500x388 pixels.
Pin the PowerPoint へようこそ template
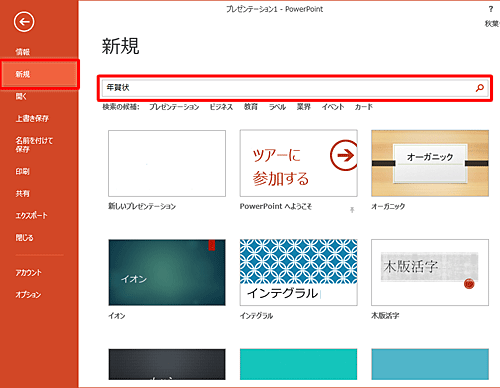pos(352,209)
